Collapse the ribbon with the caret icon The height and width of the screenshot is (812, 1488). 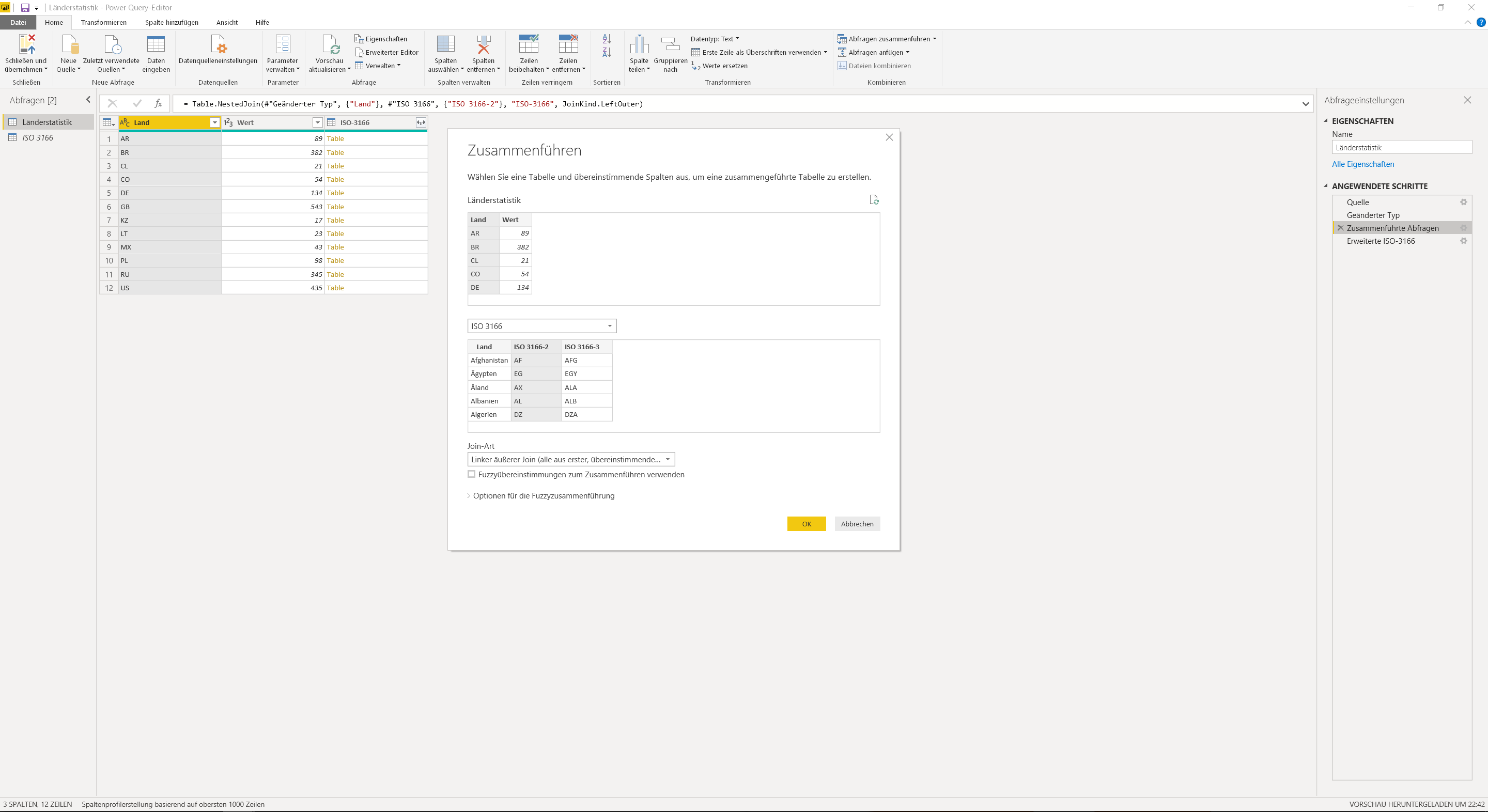(1467, 22)
